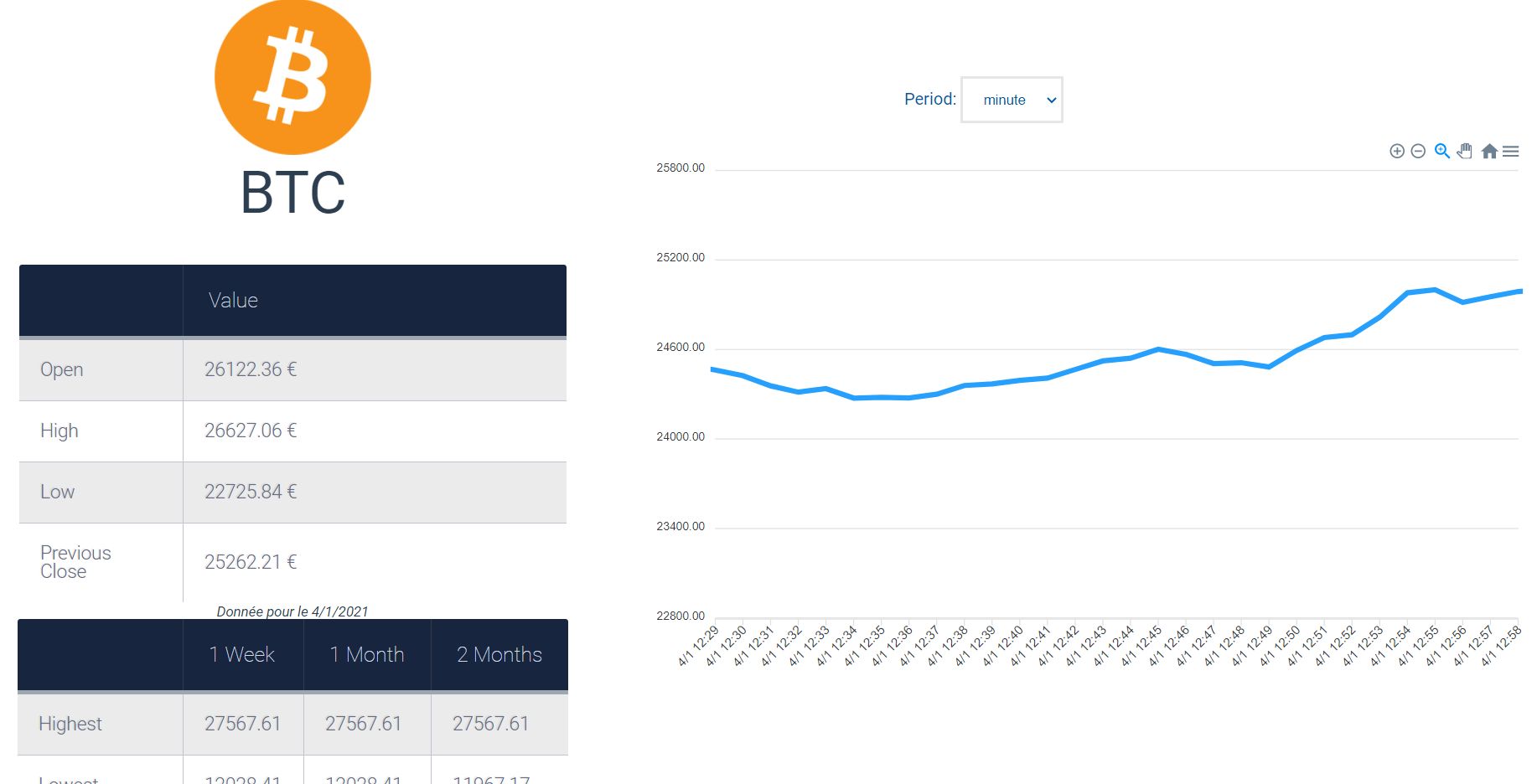Activate the selection zoom magnifier tool

1441,152
